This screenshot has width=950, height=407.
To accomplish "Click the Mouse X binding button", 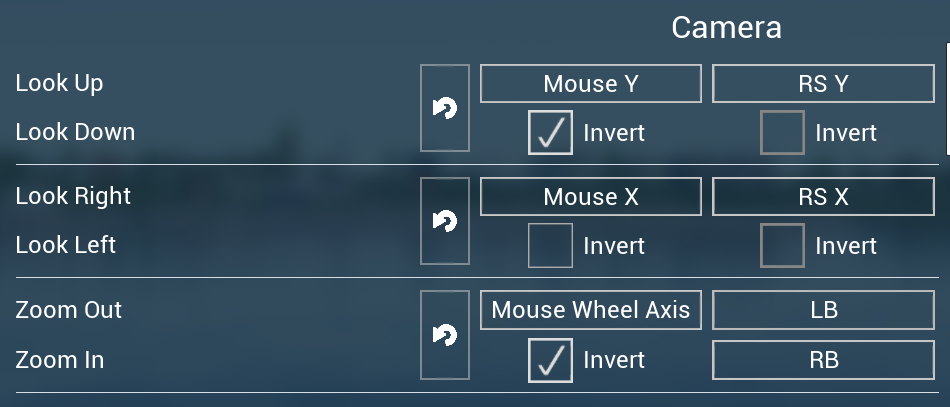I will (x=590, y=197).
